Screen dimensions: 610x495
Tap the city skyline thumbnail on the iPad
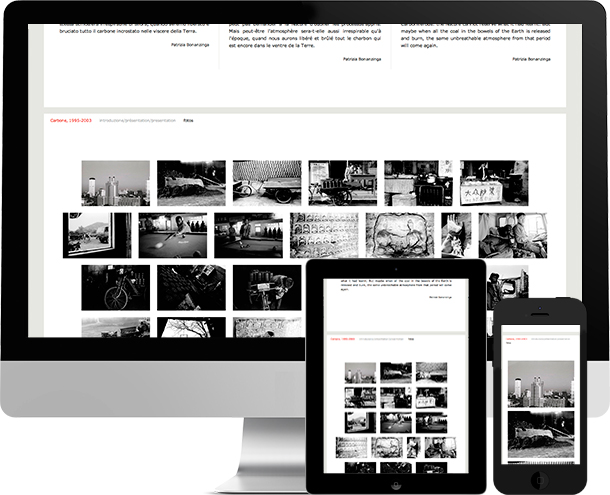tap(360, 373)
